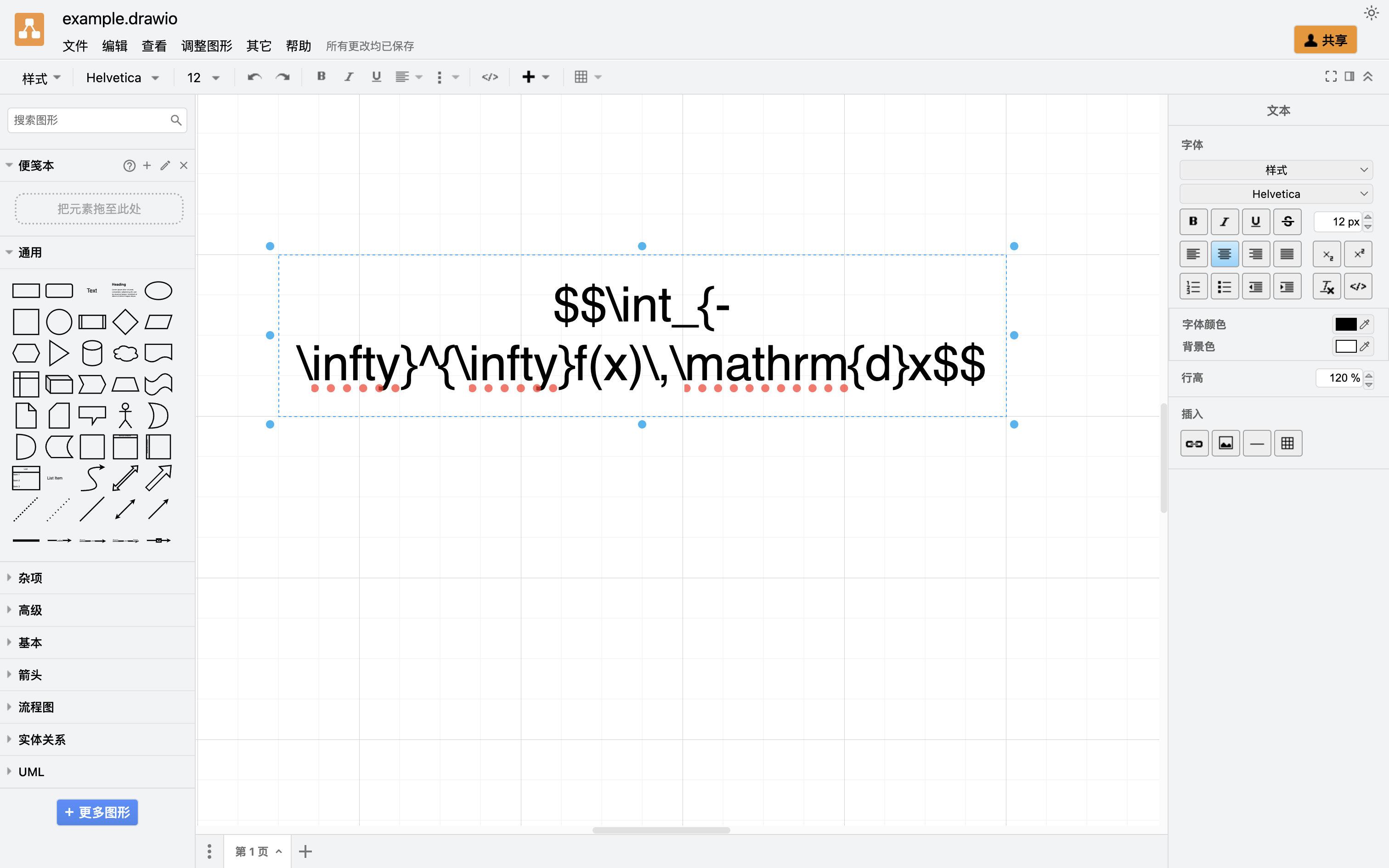Enter fullscreen mode using top-right icon

coord(1331,76)
